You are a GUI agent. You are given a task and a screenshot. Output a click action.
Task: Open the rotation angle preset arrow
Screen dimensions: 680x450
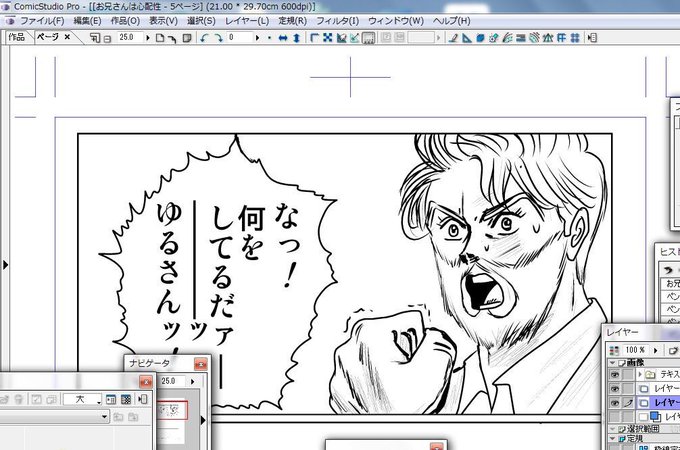click(x=258, y=38)
